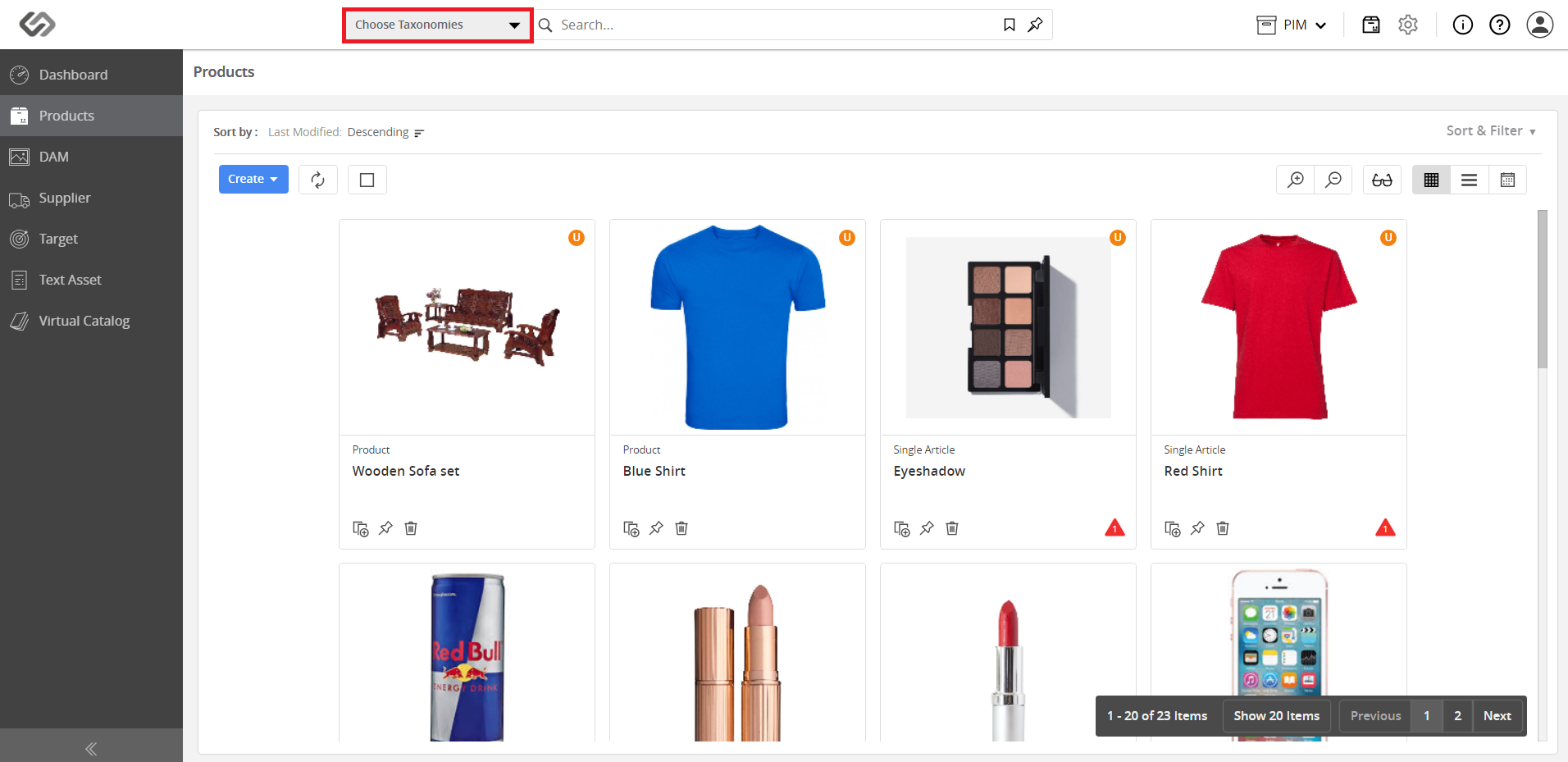The height and width of the screenshot is (762, 1568).
Task: Delete the Eyeshadow article
Action: point(952,528)
